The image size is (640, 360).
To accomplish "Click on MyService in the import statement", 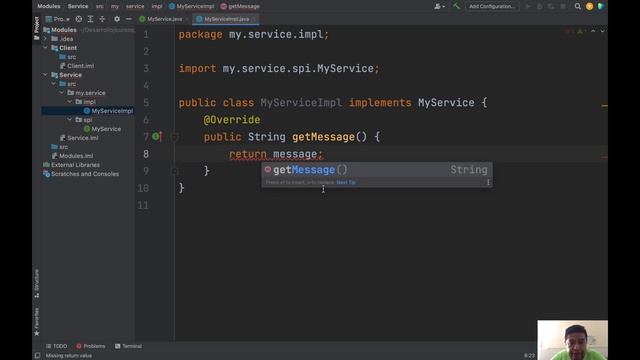I will [345, 69].
